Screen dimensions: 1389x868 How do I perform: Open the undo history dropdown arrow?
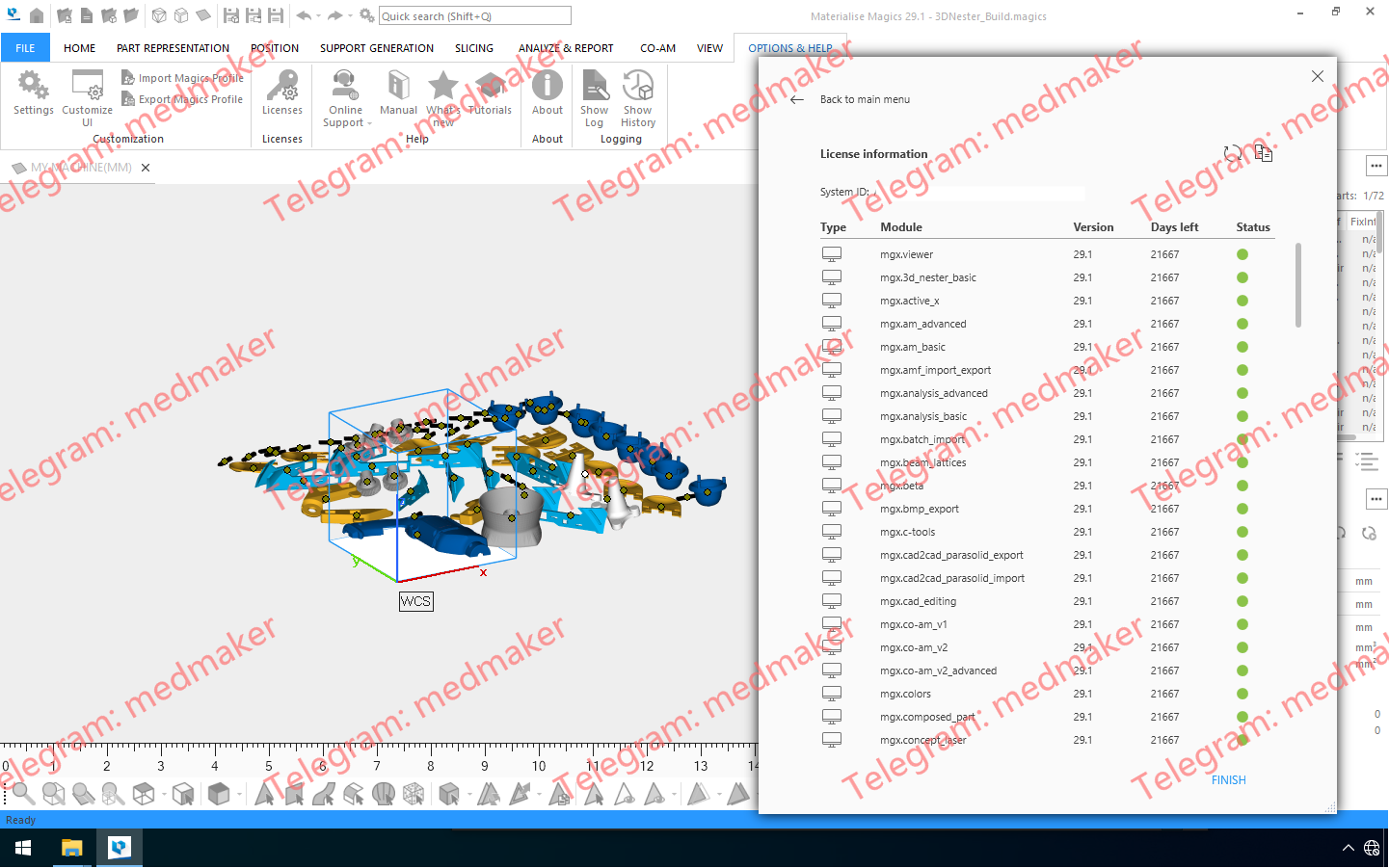pos(318,16)
